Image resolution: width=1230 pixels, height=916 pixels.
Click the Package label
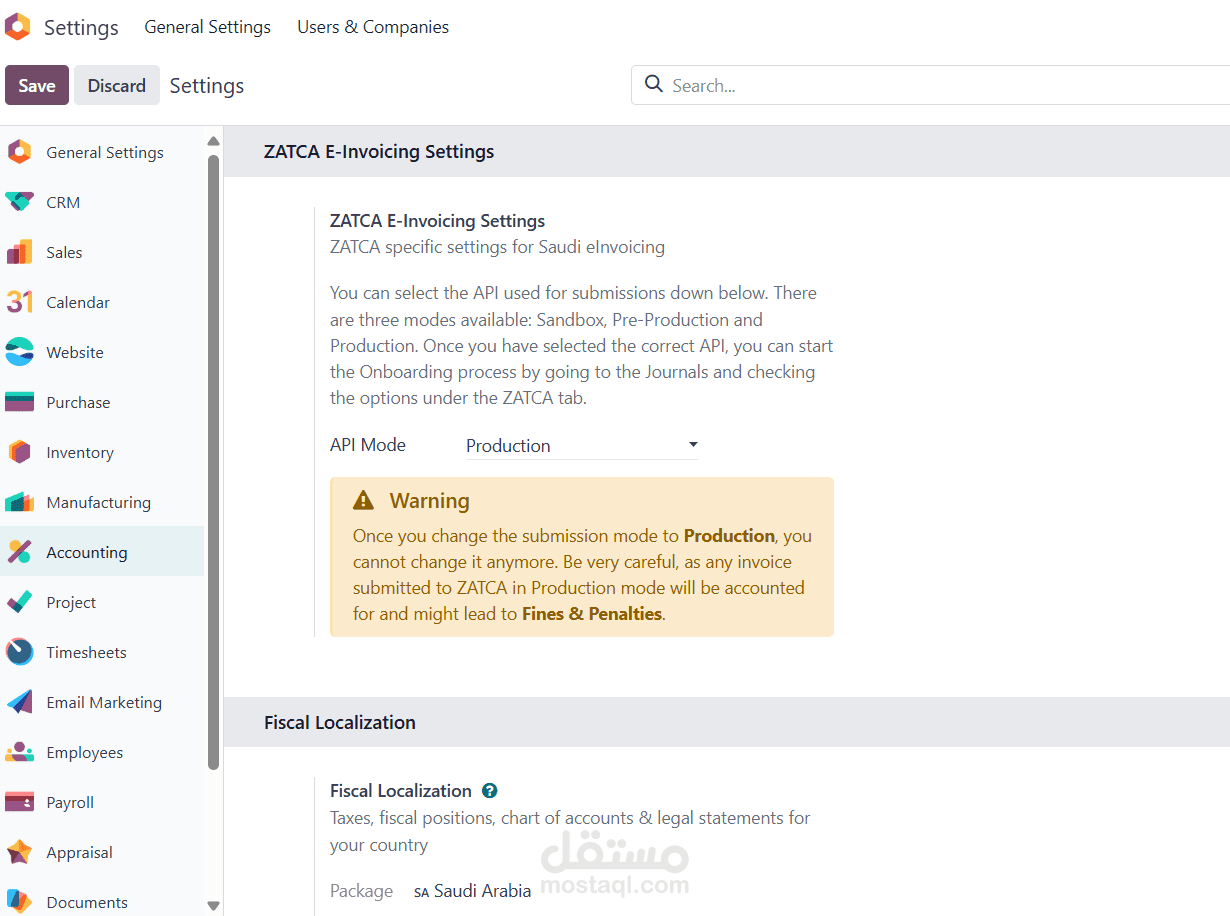click(x=361, y=891)
